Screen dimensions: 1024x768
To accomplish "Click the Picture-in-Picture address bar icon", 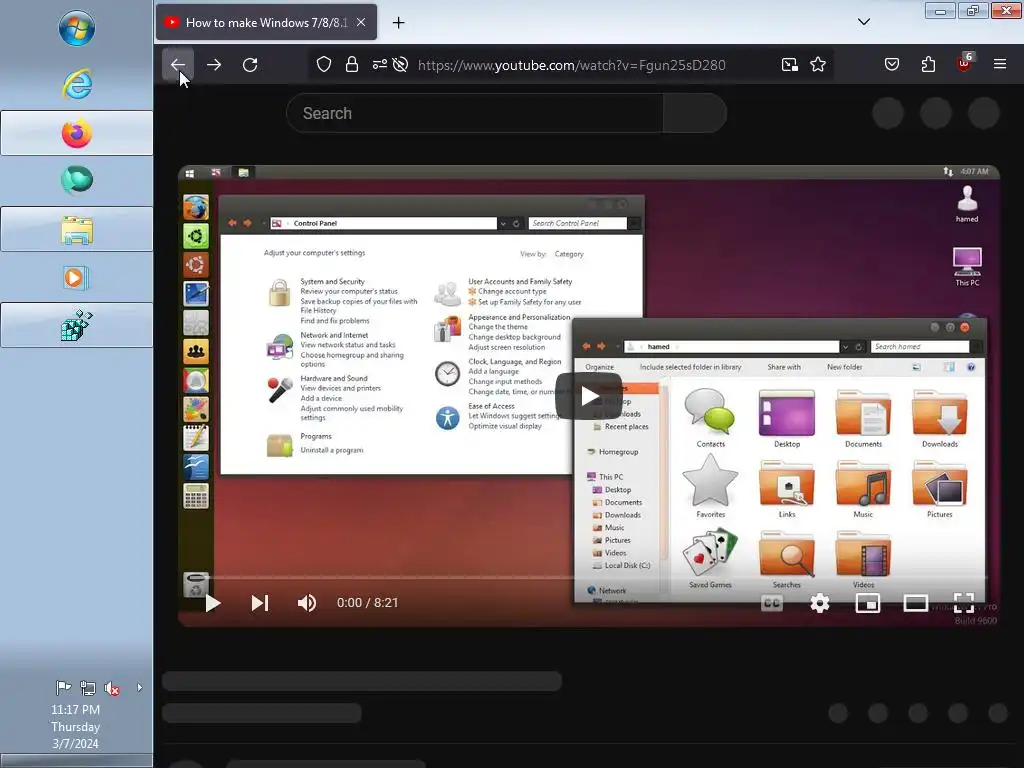I will pos(790,64).
